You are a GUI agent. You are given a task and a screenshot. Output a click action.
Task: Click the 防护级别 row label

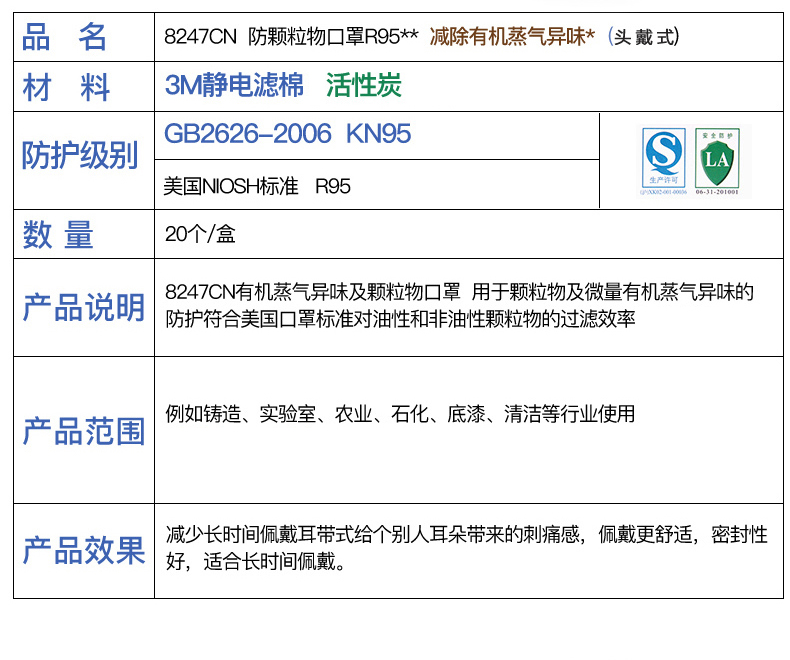click(80, 156)
